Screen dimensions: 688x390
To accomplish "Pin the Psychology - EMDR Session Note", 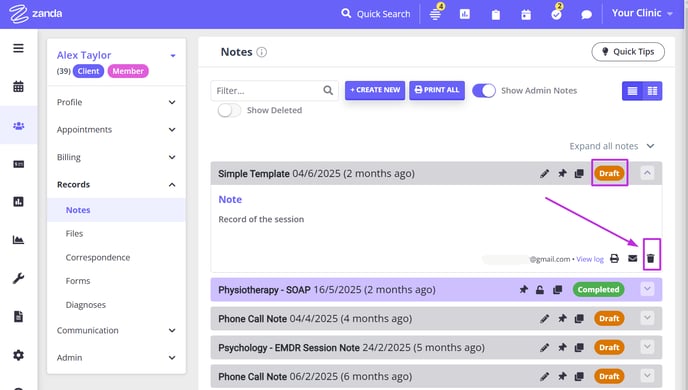I will tap(562, 347).
